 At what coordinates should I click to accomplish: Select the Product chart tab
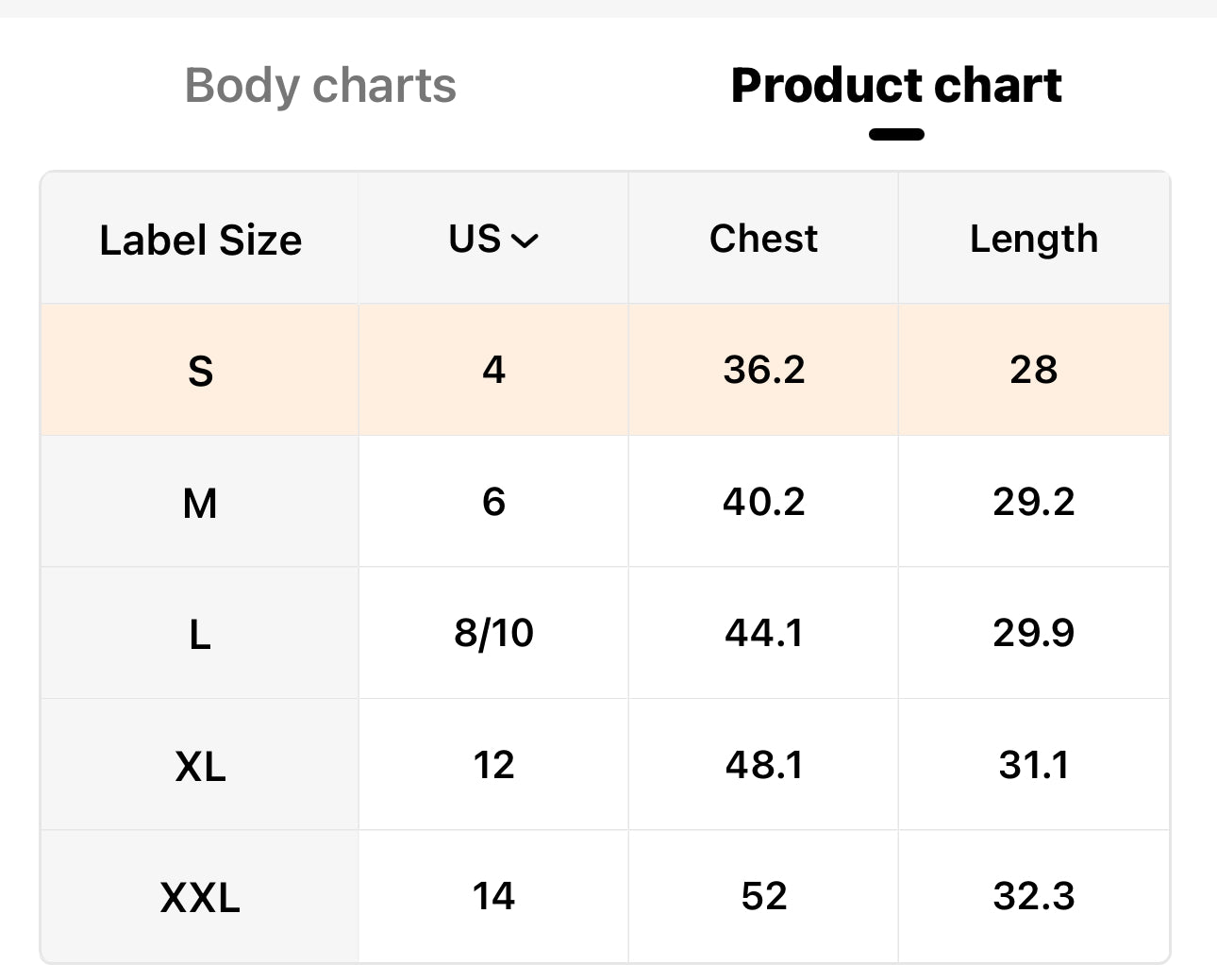(x=895, y=86)
